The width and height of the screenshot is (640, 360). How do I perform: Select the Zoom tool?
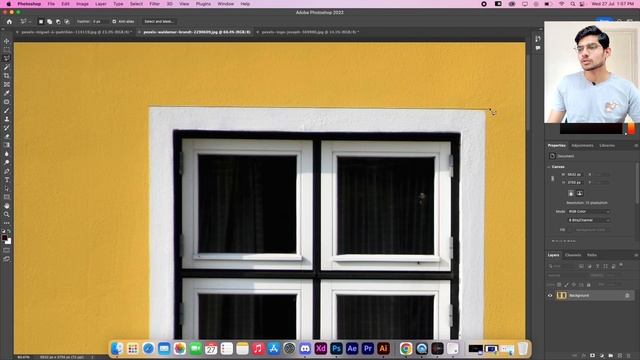coord(7,214)
